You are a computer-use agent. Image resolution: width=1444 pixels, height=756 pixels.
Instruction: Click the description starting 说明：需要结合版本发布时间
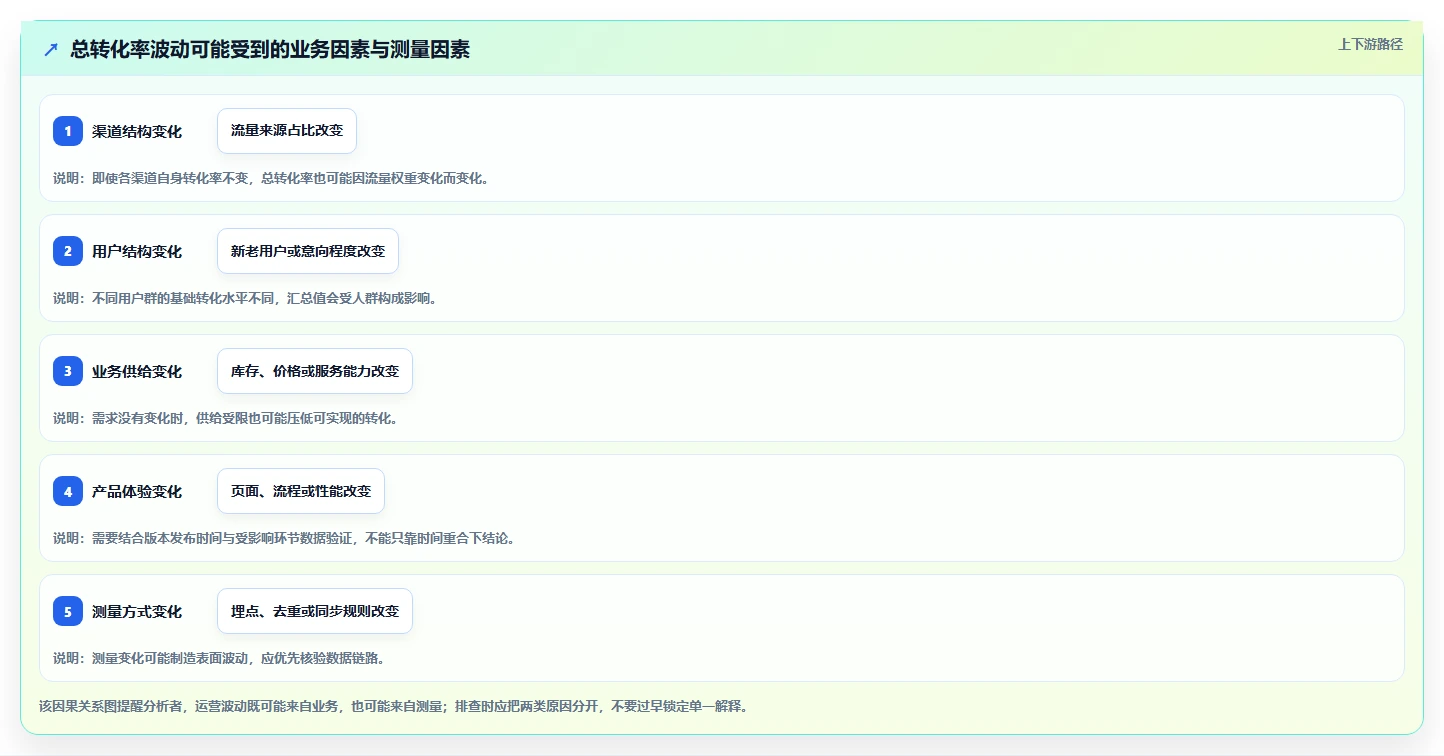pos(284,538)
